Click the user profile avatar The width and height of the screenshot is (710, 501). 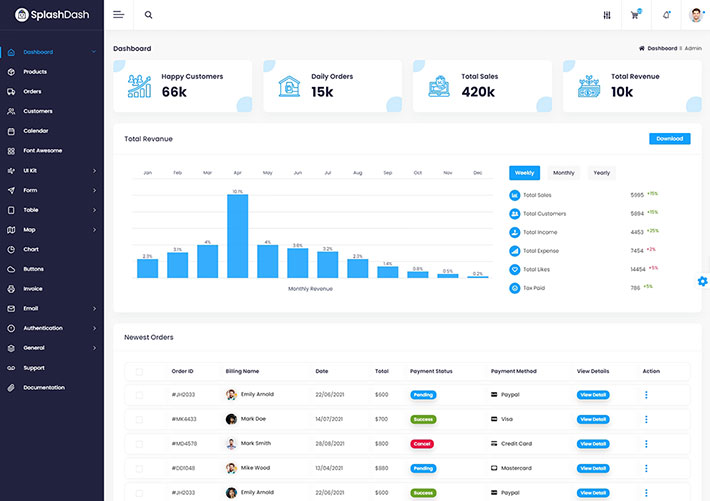click(697, 15)
